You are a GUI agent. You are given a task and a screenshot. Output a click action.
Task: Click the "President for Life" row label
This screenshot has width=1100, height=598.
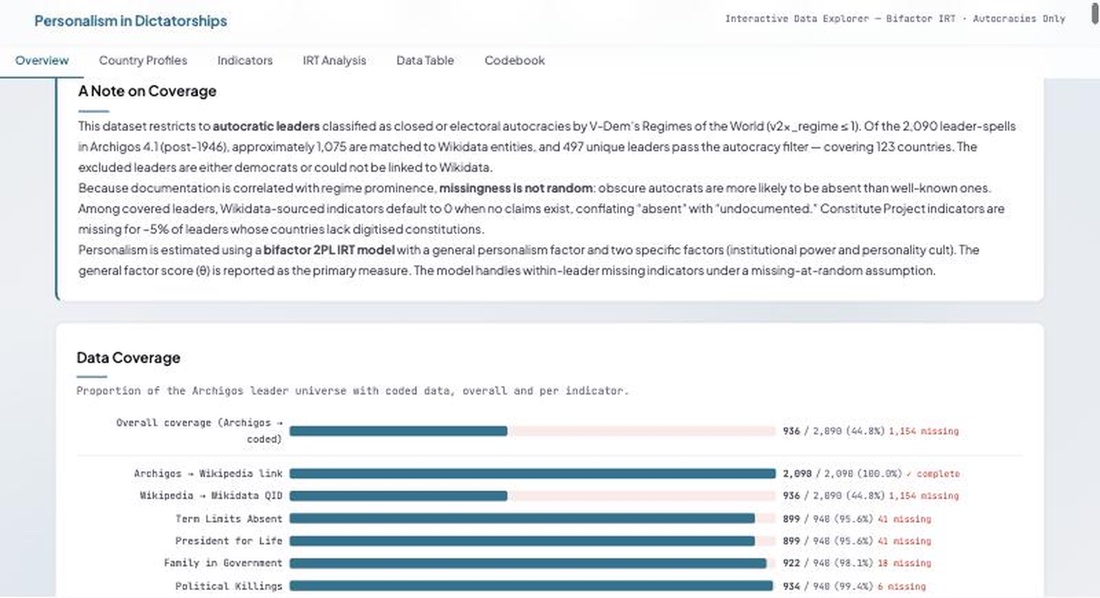229,541
